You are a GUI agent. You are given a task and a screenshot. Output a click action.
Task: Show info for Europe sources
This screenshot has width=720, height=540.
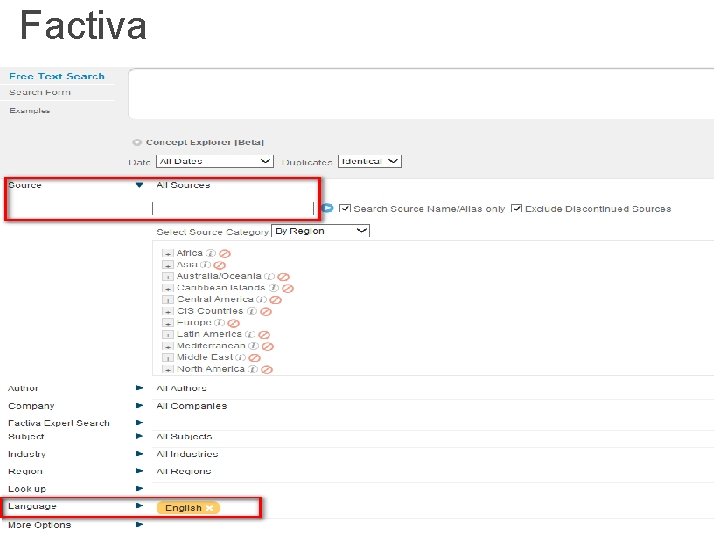219,323
